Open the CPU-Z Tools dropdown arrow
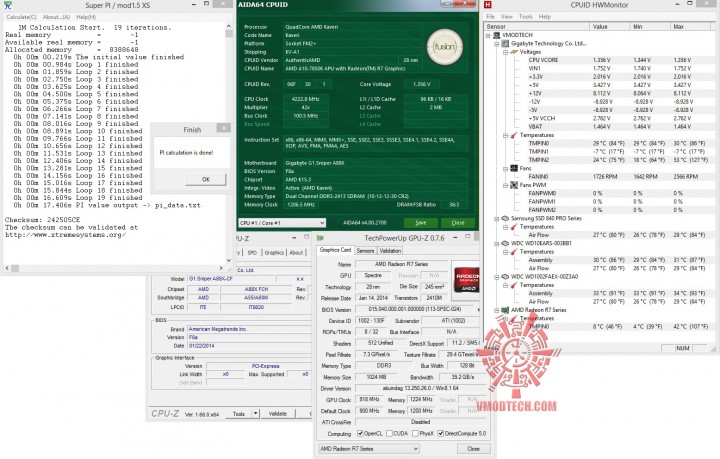 coord(255,414)
